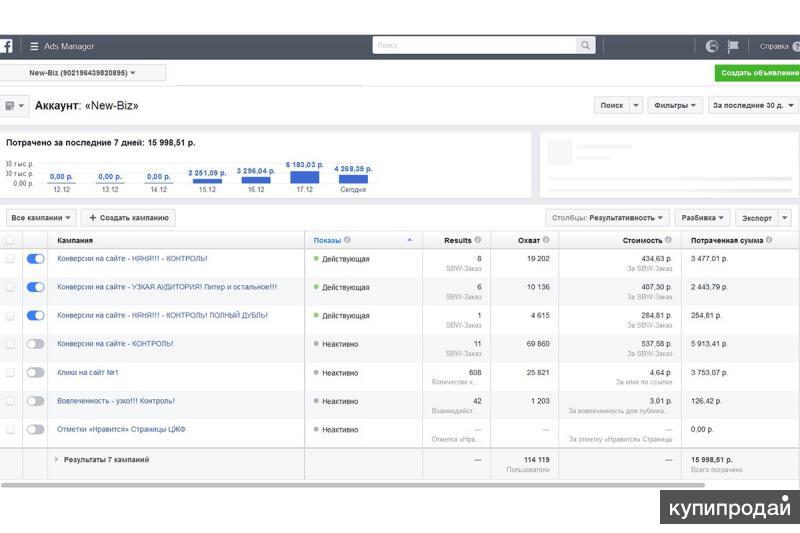800x533 pixels.
Task: Click the Facebook logo icon
Action: coord(6,46)
